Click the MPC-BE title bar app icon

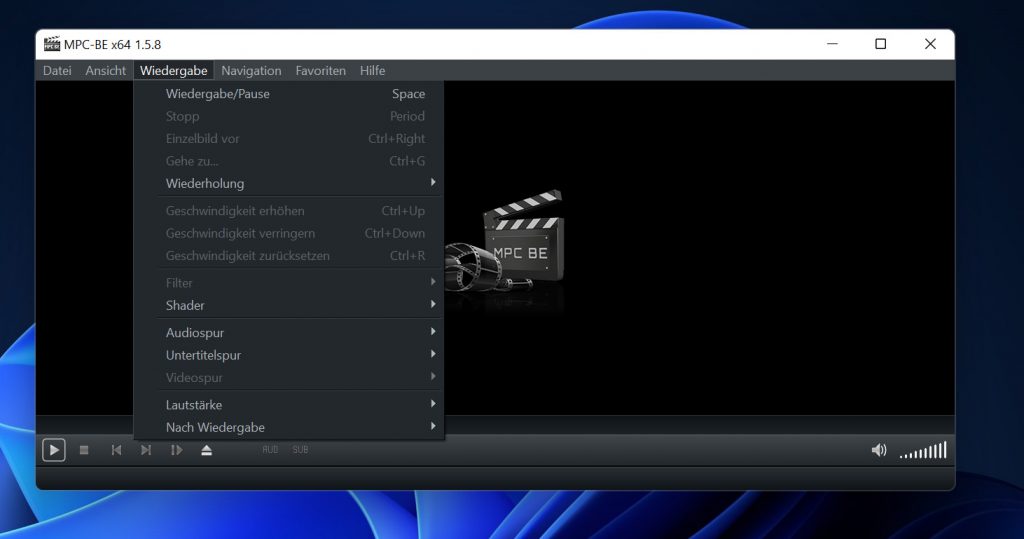(52, 44)
